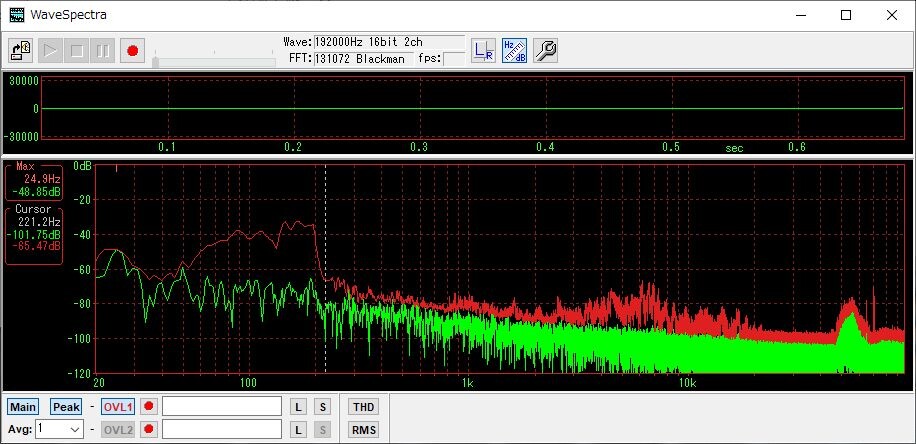
Task: Click the L button beside OVL2 field
Action: point(298,429)
